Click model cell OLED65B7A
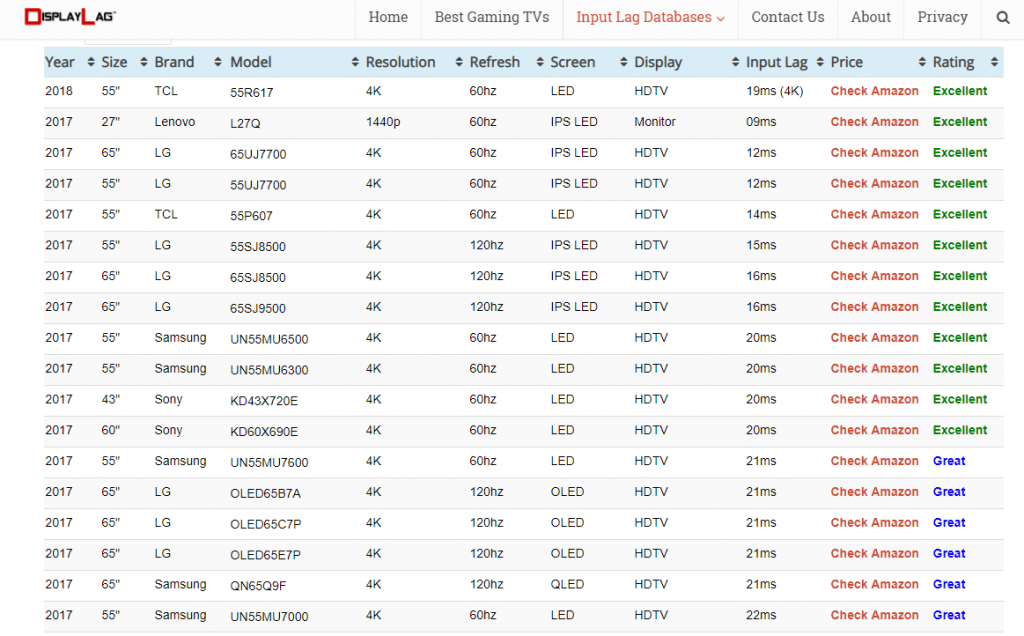This screenshot has width=1024, height=636. pyautogui.click(x=265, y=494)
